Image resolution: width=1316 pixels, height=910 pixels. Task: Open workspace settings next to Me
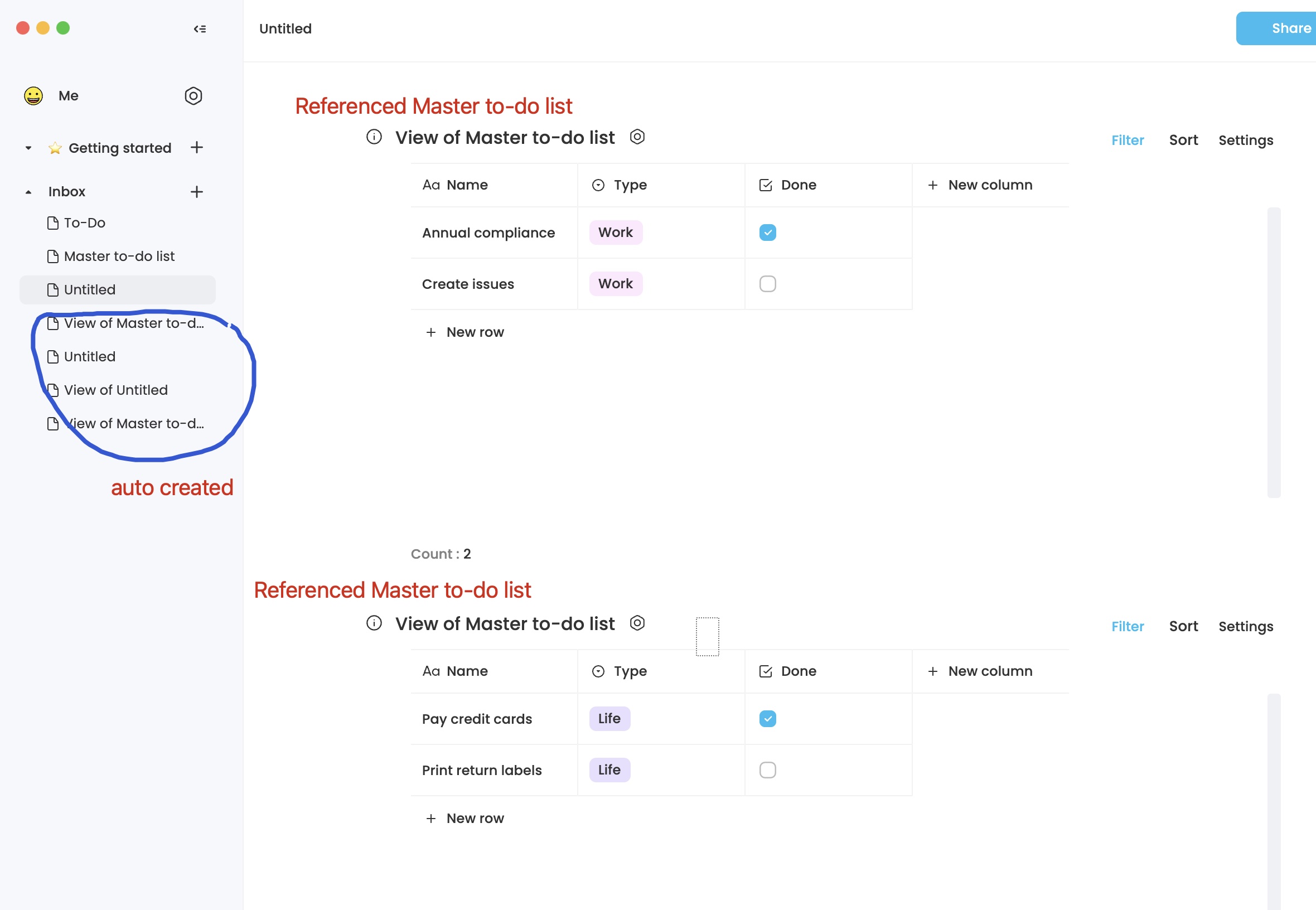click(193, 96)
